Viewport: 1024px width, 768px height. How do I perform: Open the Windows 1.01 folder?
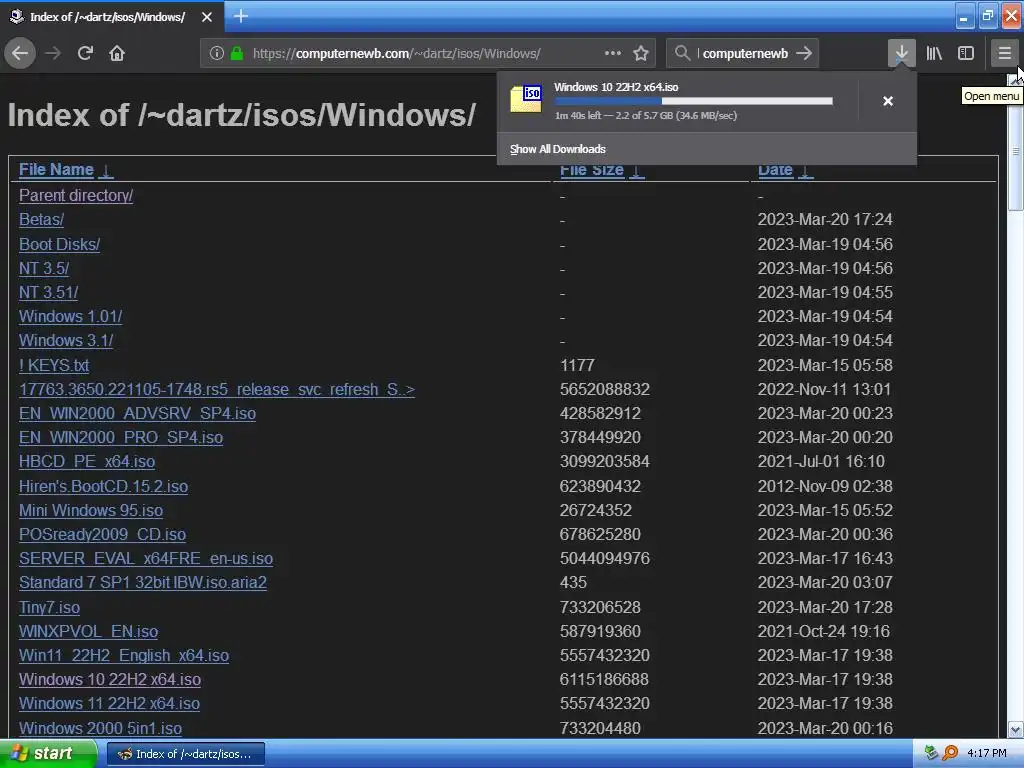pyautogui.click(x=71, y=317)
